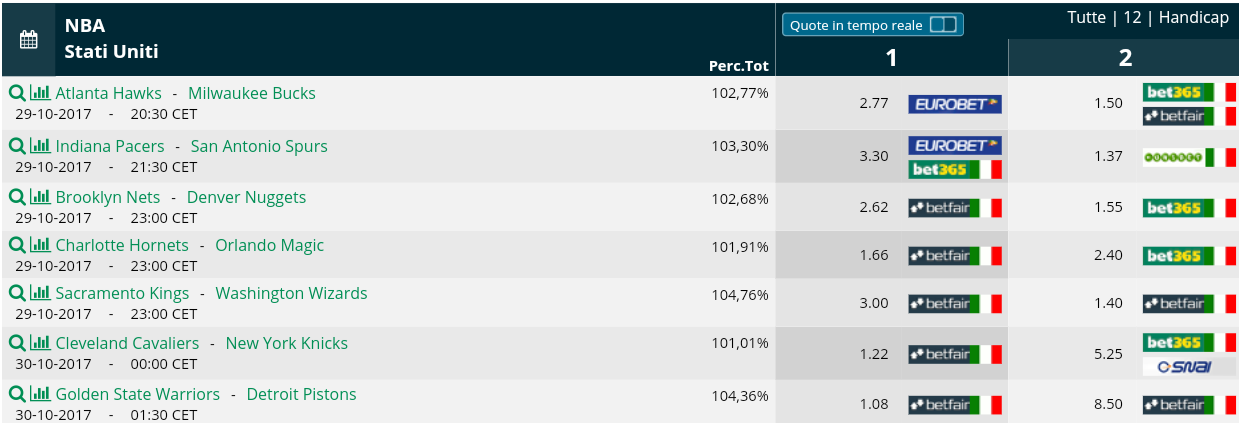Open statistics chart icon for Charlotte Hornets match
Image resolution: width=1239 pixels, height=423 pixels.
40,245
